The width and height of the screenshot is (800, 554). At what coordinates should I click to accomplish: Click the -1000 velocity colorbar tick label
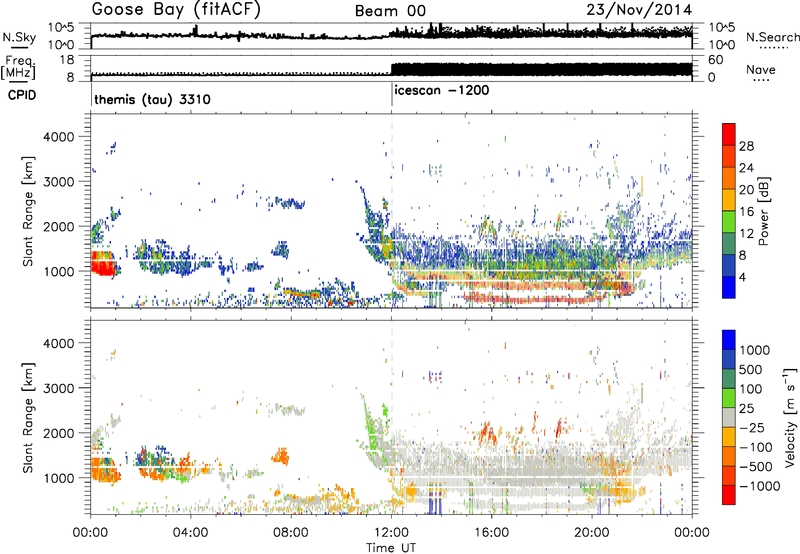(x=760, y=486)
